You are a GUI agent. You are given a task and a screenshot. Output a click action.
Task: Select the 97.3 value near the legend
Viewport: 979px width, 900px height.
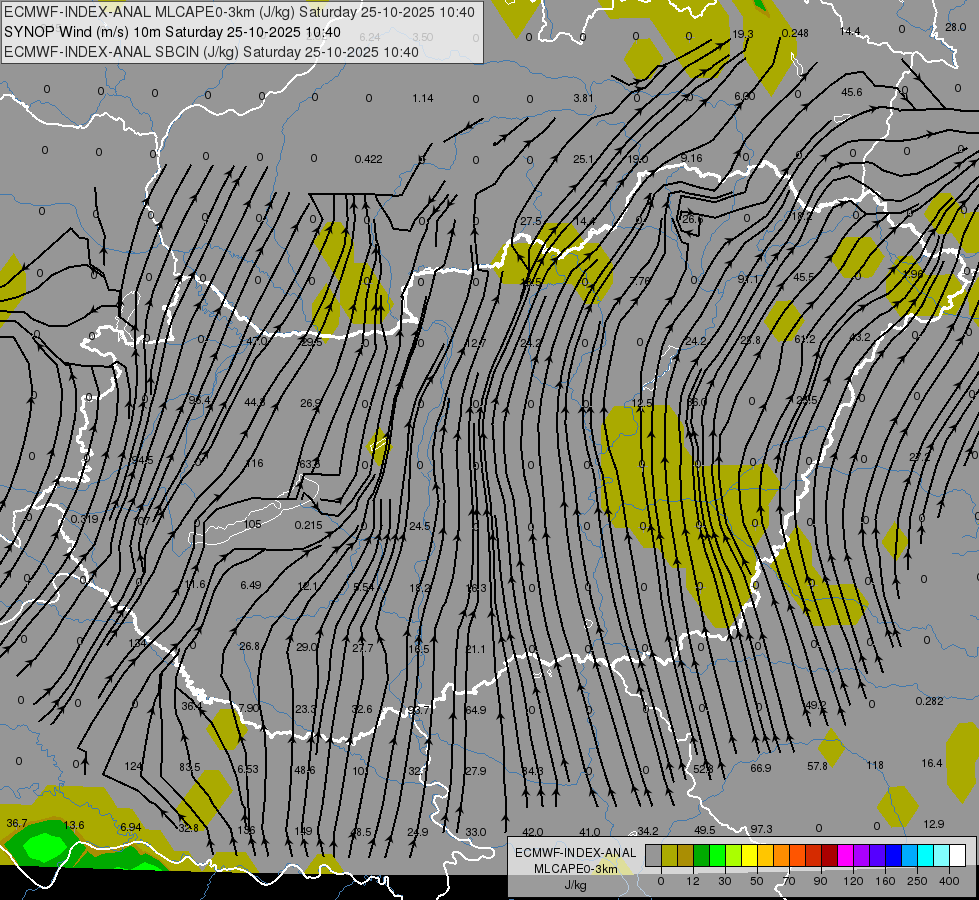click(761, 829)
